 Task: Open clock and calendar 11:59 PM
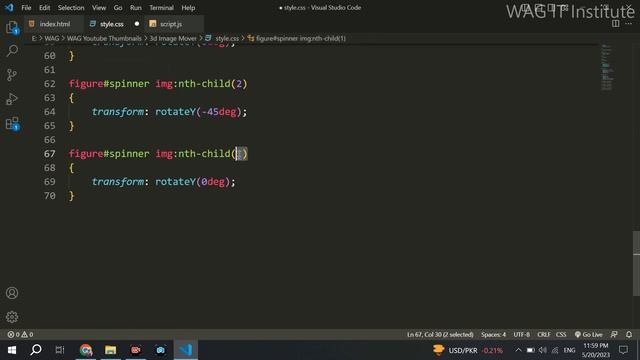click(596, 350)
